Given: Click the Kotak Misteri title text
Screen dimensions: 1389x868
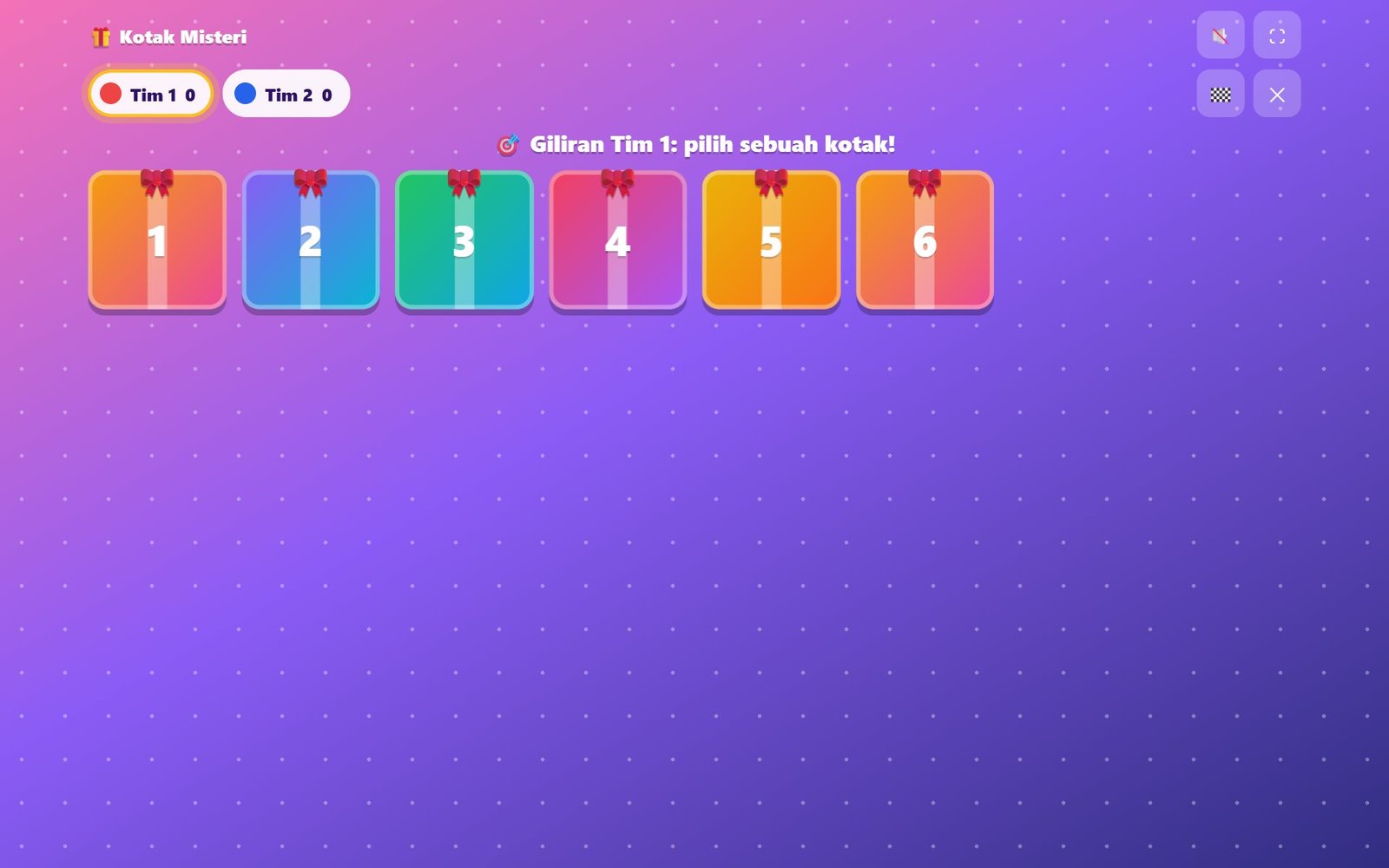Looking at the screenshot, I should 183,37.
